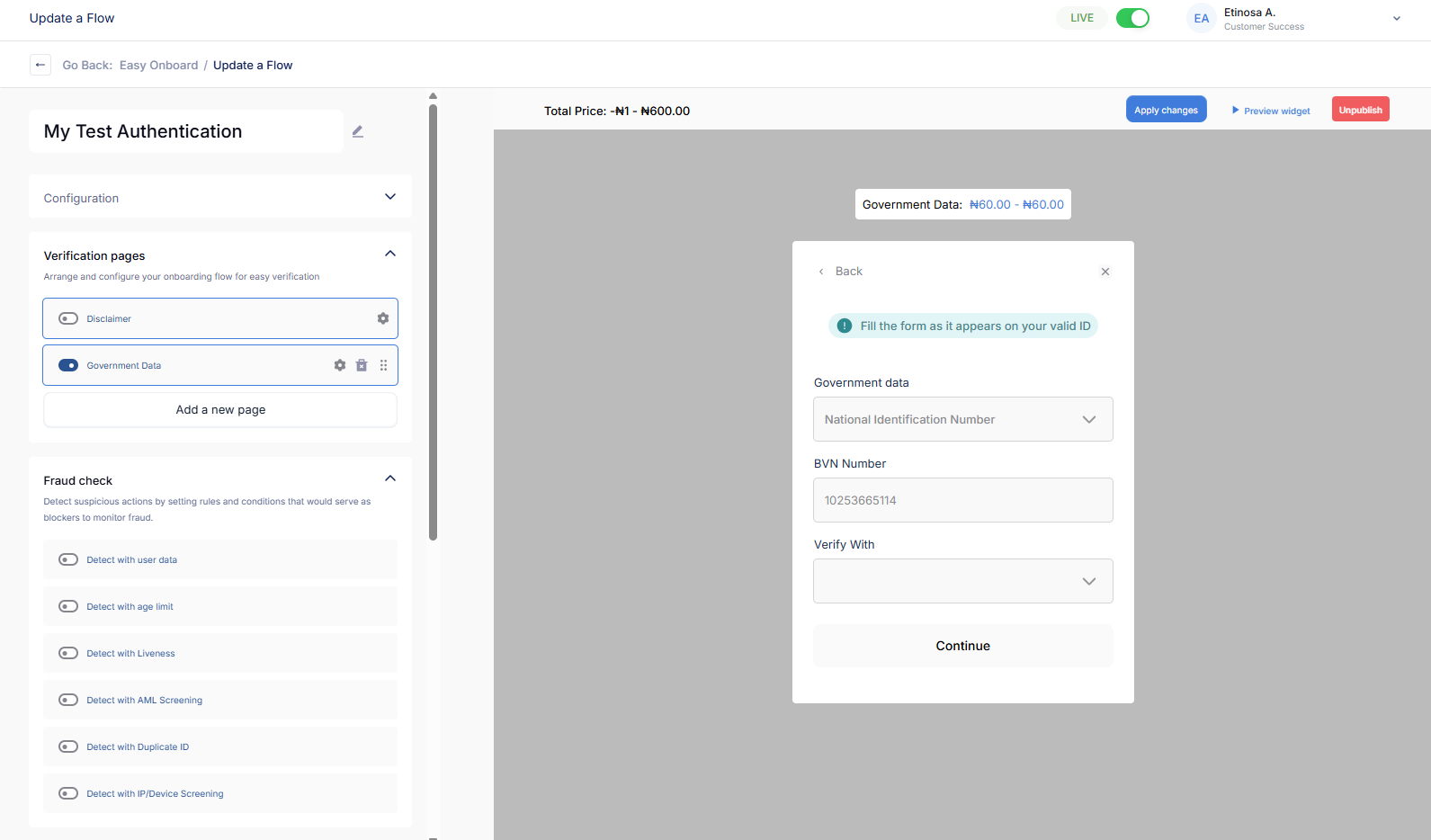This screenshot has width=1431, height=840.
Task: Open National Identification Number dropdown
Action: tap(962, 419)
